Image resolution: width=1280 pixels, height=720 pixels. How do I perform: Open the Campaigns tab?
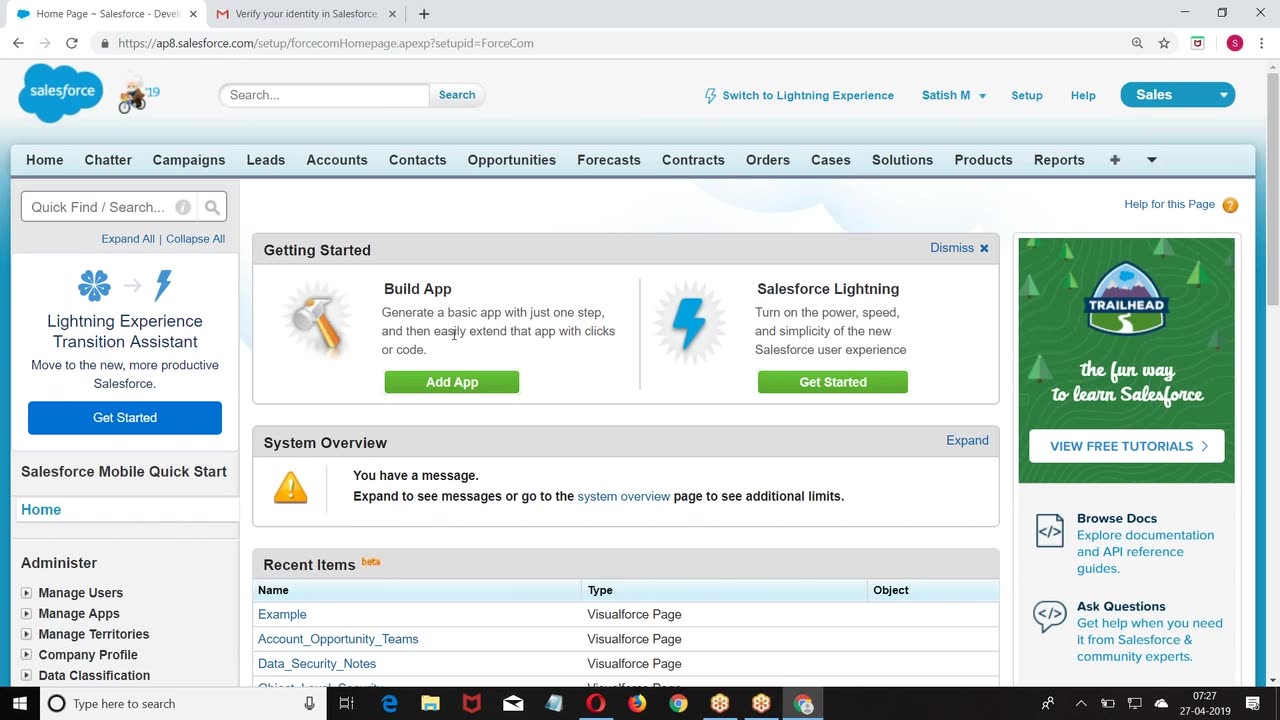(x=189, y=160)
